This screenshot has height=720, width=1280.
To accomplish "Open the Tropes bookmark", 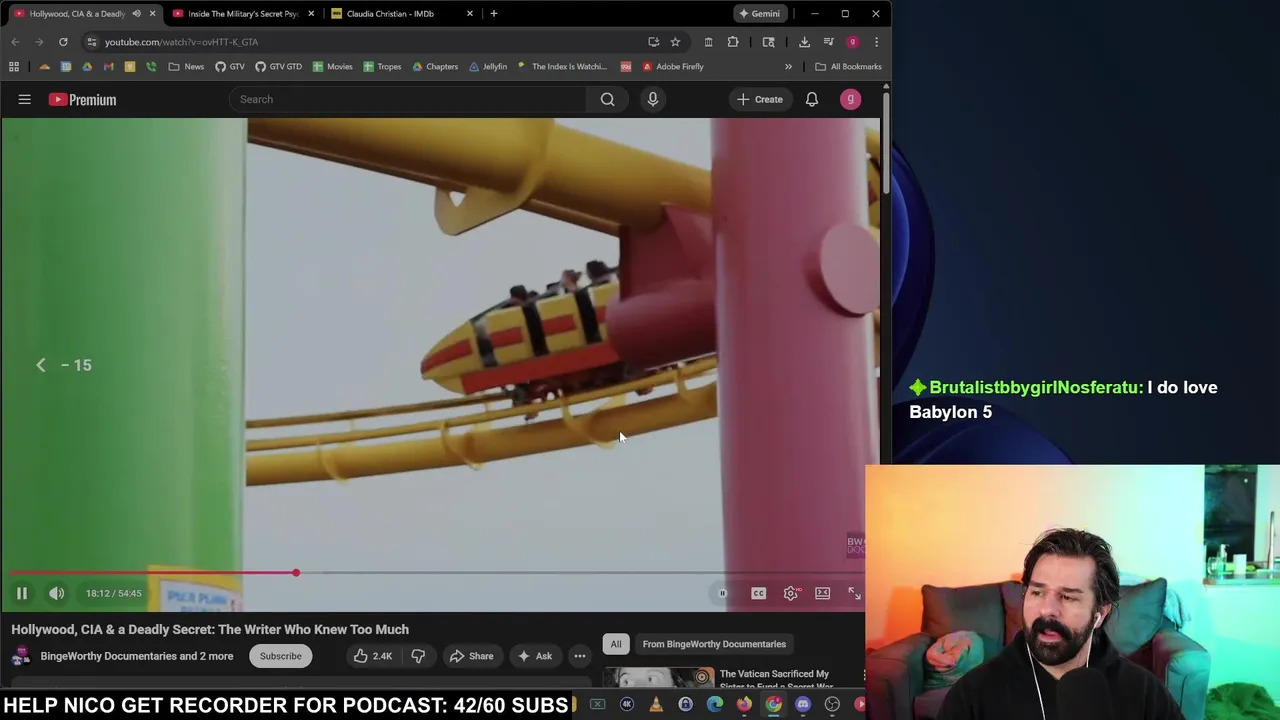I will (382, 67).
